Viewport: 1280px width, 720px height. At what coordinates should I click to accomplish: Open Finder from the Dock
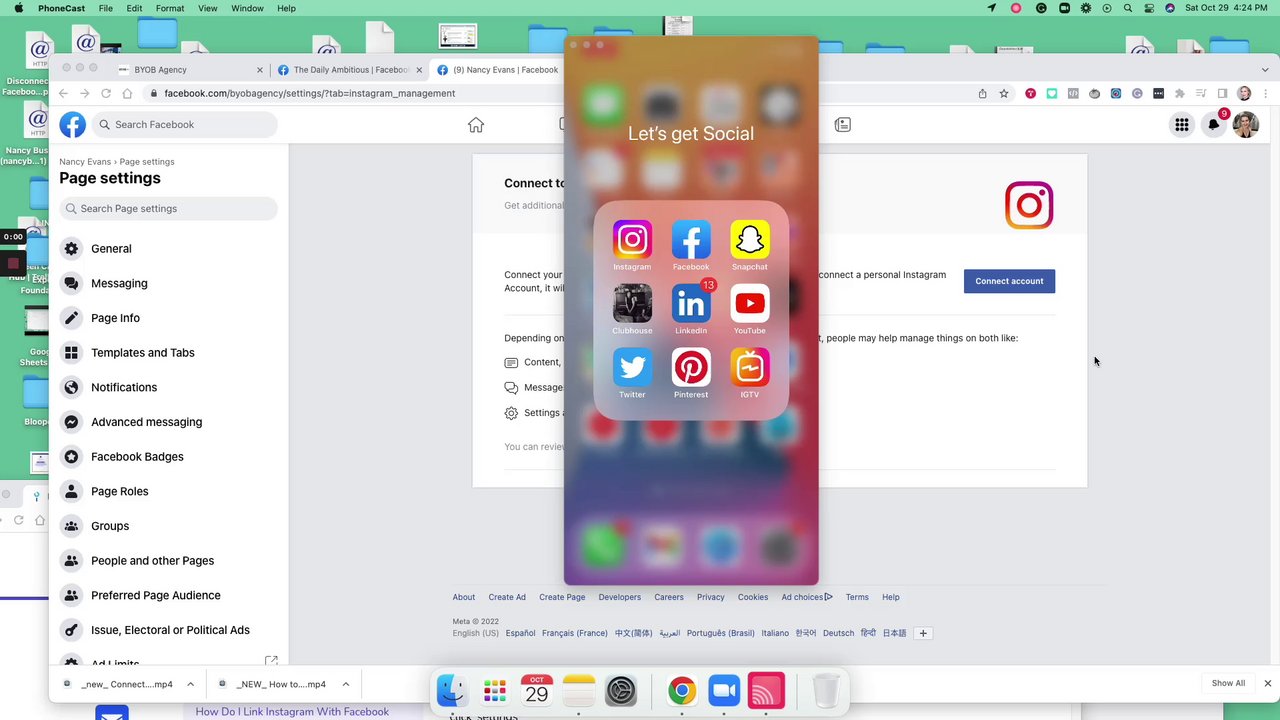pos(452,691)
